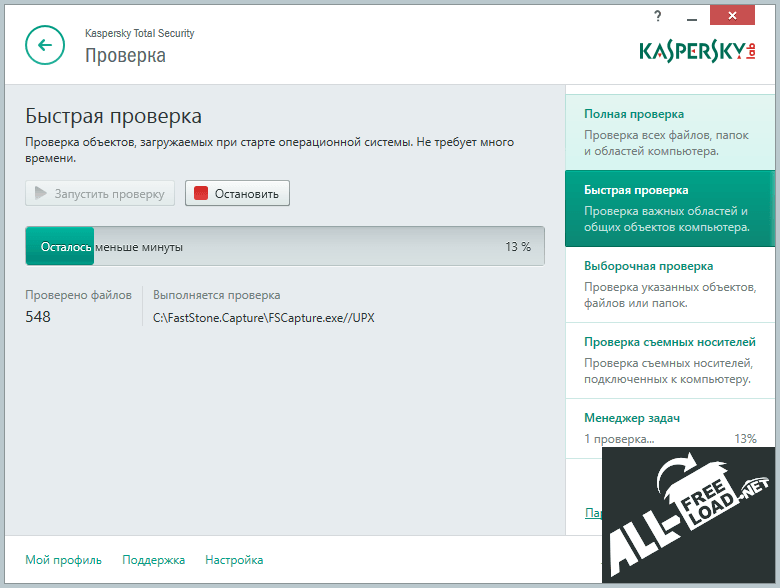Open help via the question mark icon
780x588 pixels.
[x=657, y=16]
